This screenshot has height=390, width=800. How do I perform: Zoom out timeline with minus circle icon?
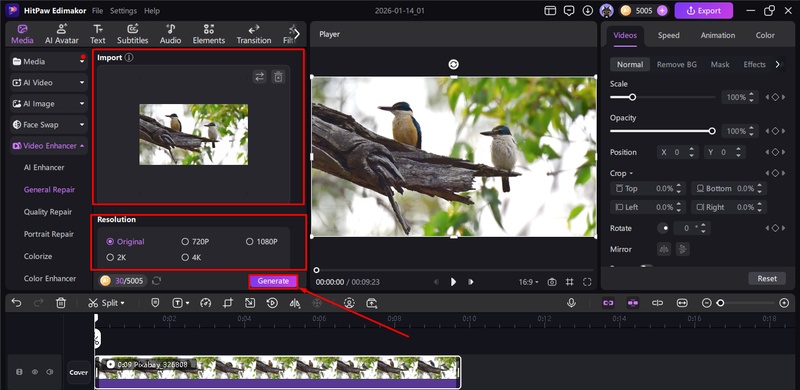coord(706,303)
